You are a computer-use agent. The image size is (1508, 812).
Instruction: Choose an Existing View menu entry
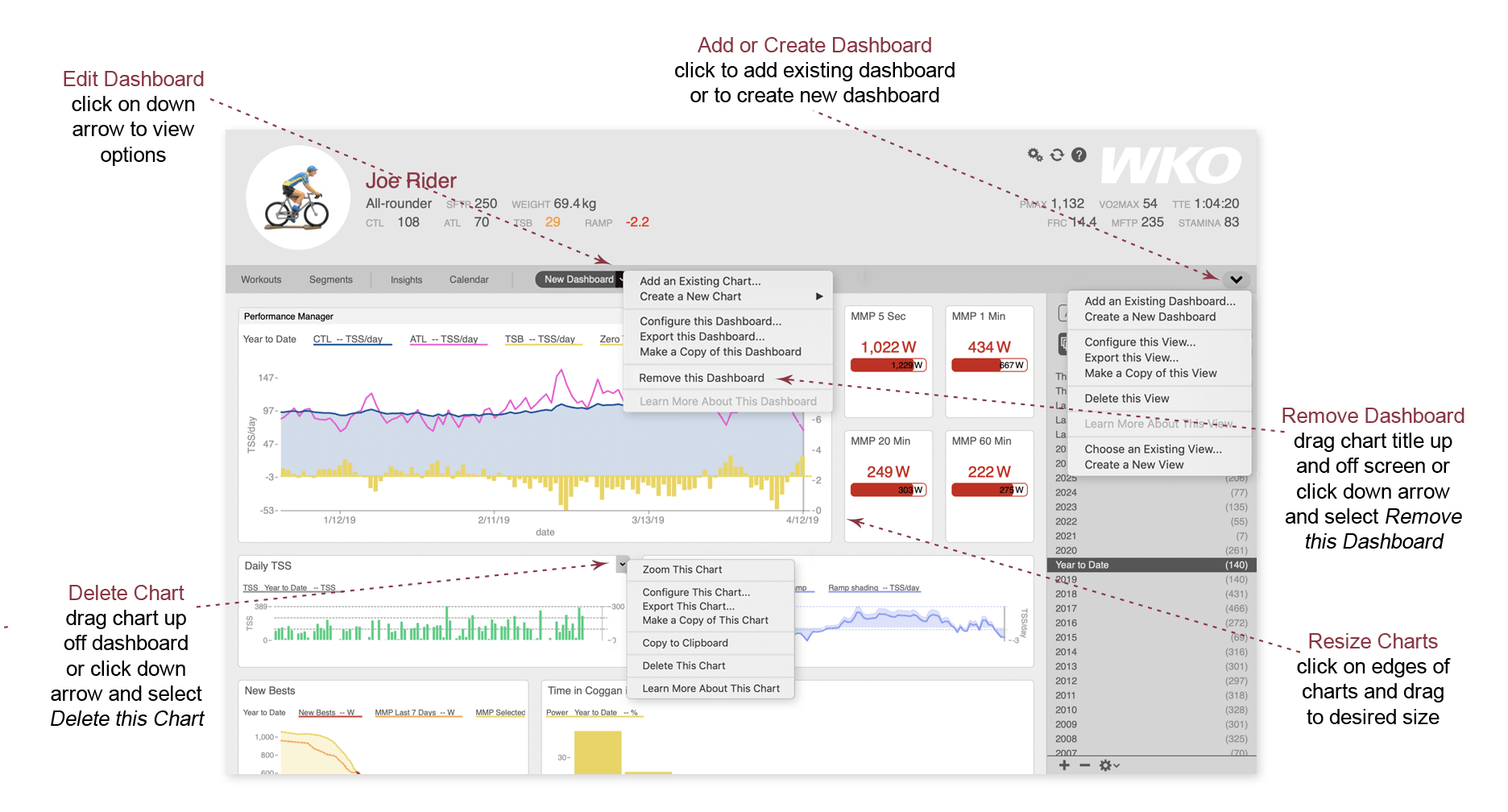(x=1153, y=449)
